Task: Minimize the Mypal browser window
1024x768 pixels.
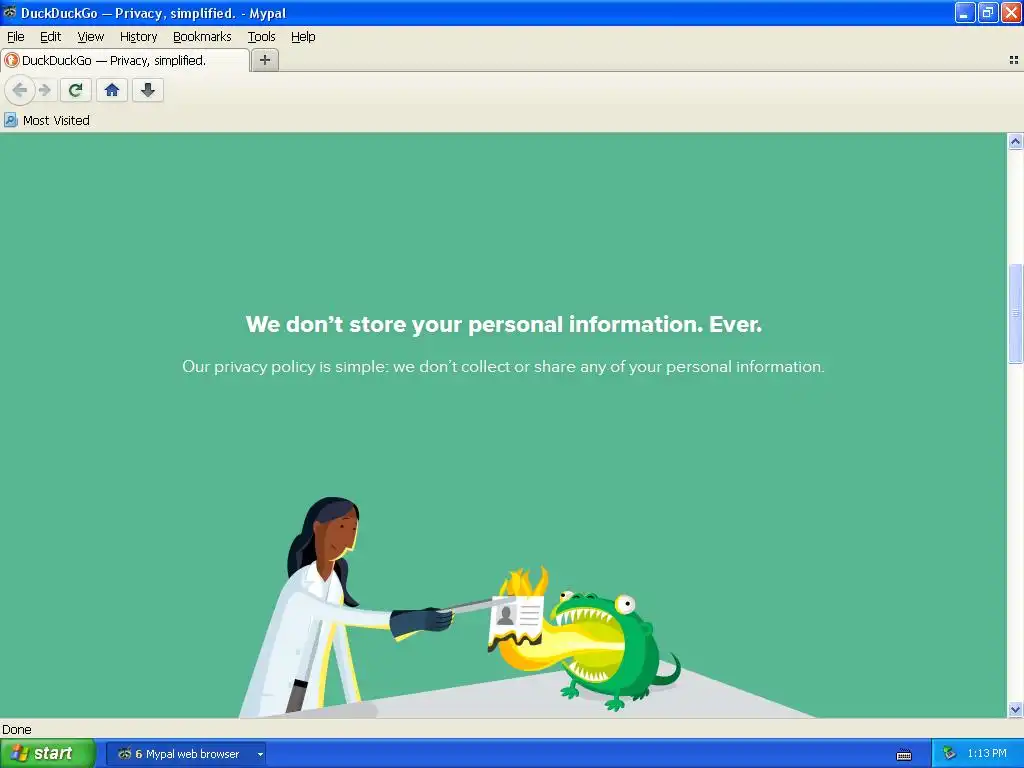Action: (965, 12)
